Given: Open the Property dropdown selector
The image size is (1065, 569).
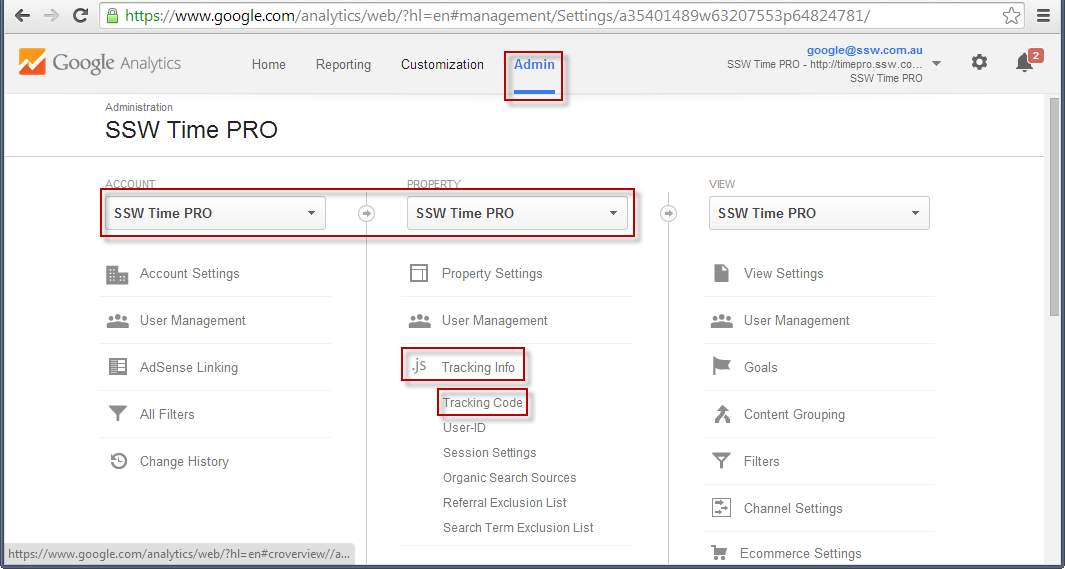Looking at the screenshot, I should [517, 213].
